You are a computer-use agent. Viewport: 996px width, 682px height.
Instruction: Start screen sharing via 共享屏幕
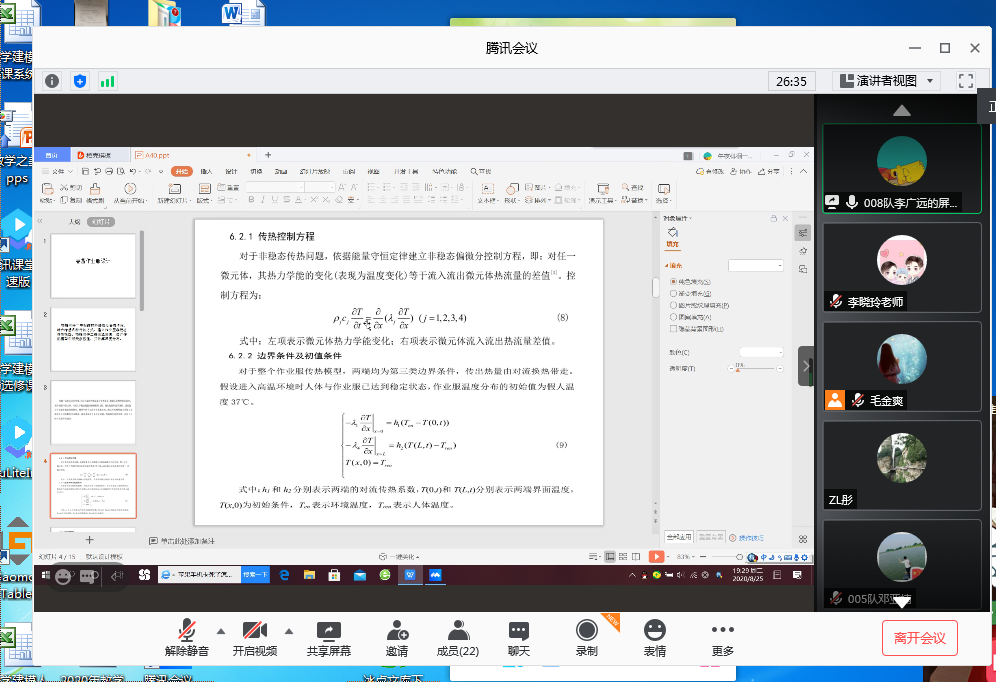click(328, 637)
